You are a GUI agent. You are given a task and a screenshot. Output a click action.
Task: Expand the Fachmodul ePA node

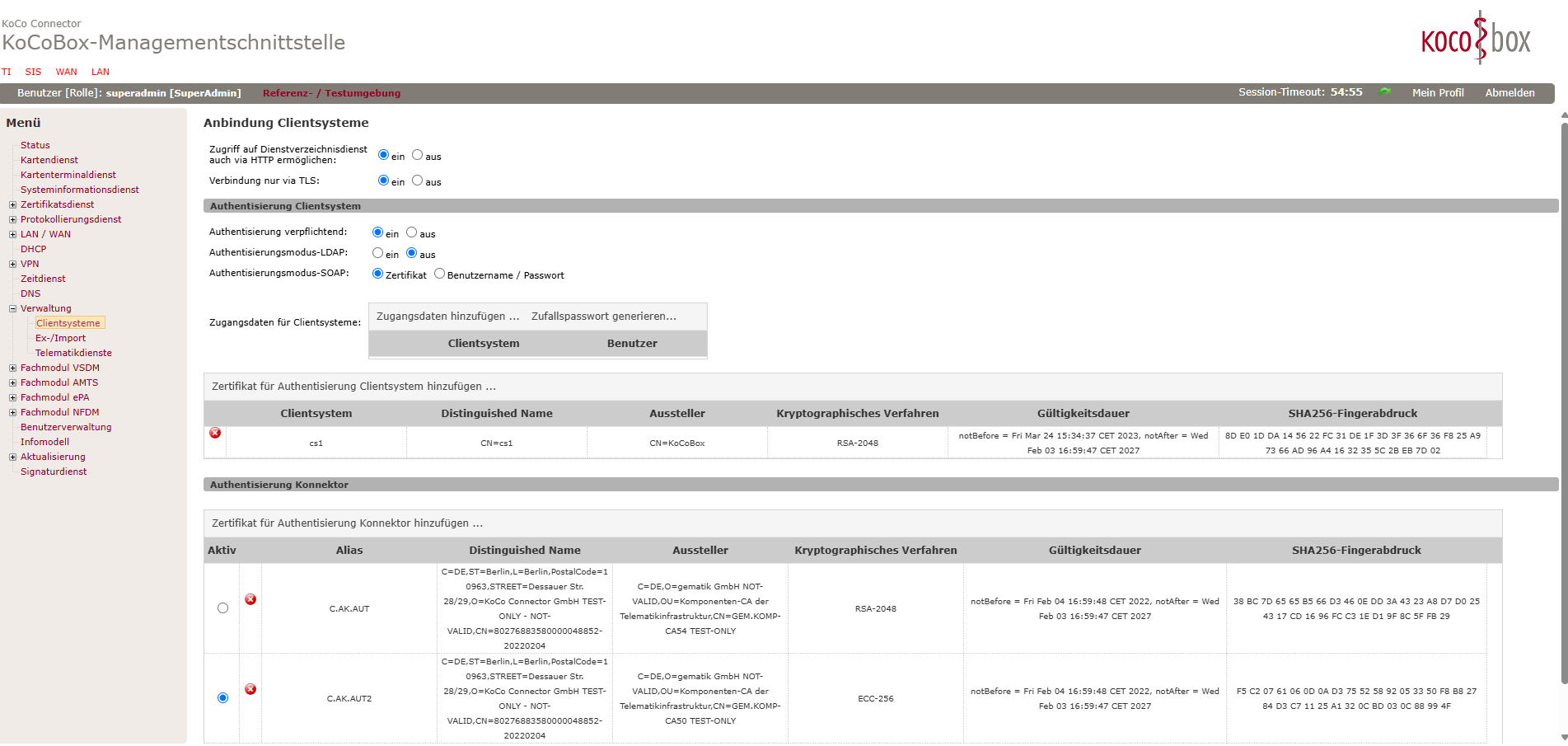click(12, 397)
